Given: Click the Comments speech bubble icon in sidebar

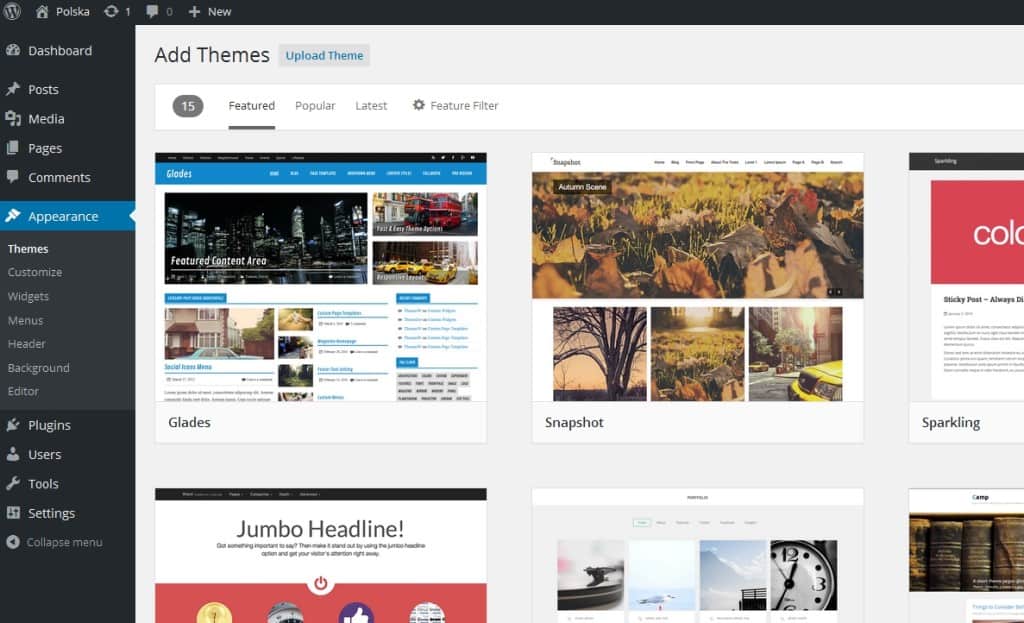Looking at the screenshot, I should (x=13, y=176).
